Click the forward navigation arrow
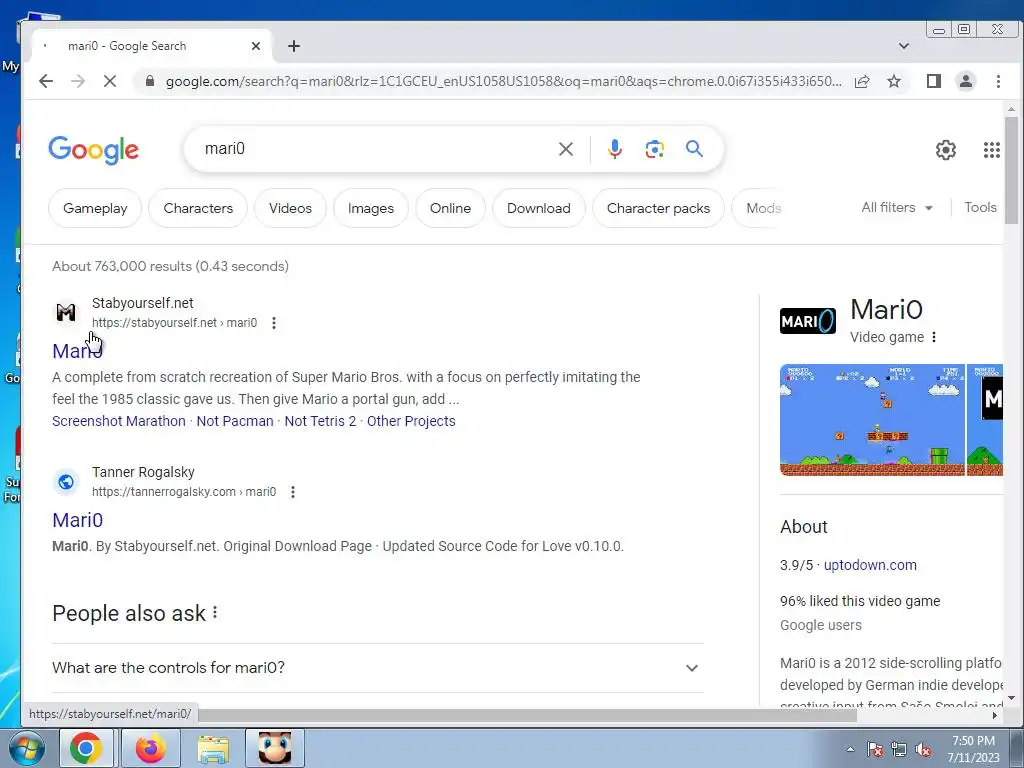This screenshot has height=768, width=1024. coord(78,81)
